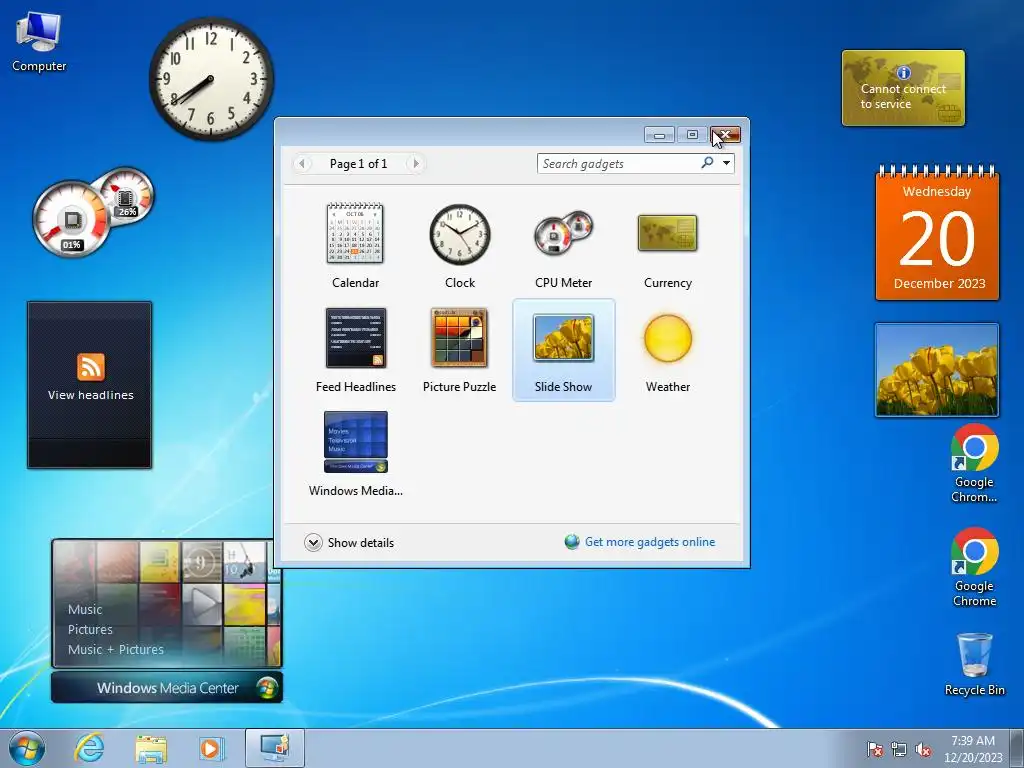Screen dimensions: 1024x768
Task: Click the orange Calendar desktop gadget
Action: (x=937, y=233)
